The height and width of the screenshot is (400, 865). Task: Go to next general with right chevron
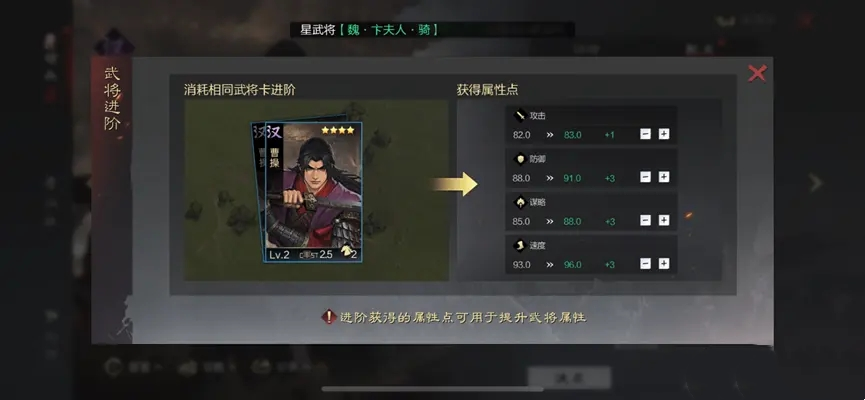pos(815,183)
